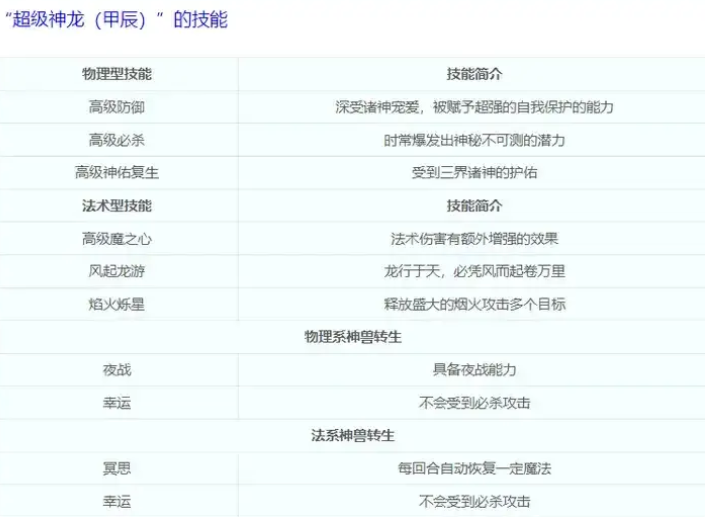Click the 法术伤害有额外增强的效果 description
The image size is (714, 517).
[474, 238]
